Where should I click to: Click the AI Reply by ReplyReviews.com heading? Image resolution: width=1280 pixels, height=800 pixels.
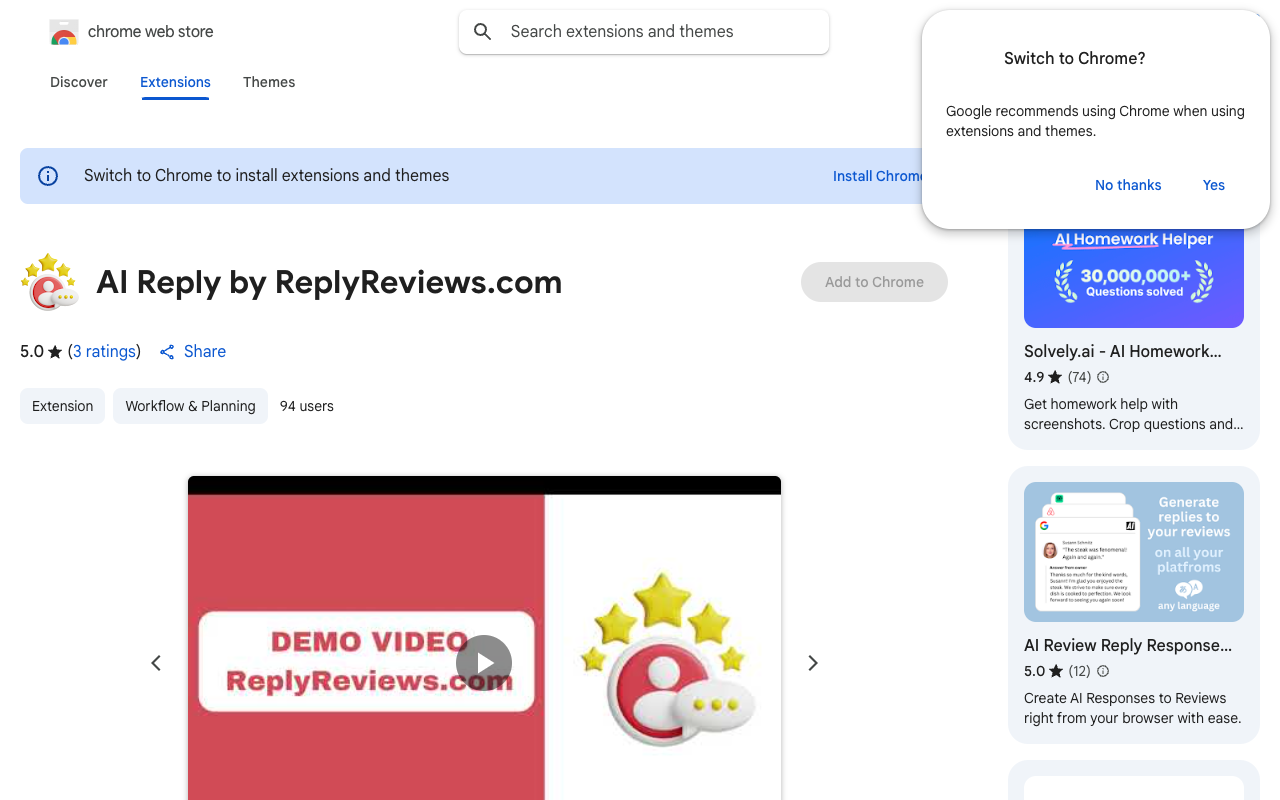tap(329, 283)
